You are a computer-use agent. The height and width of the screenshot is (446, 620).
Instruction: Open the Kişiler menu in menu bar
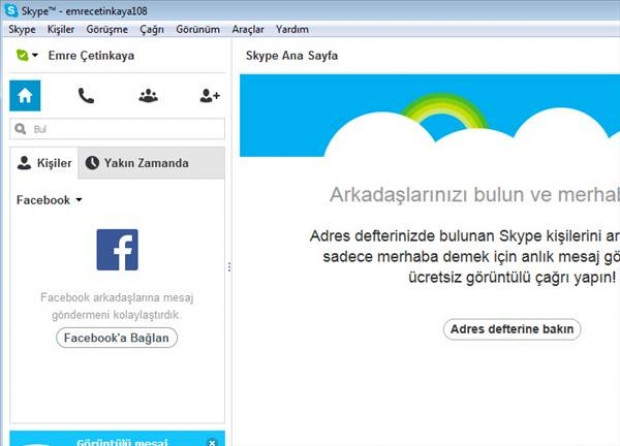coord(61,29)
